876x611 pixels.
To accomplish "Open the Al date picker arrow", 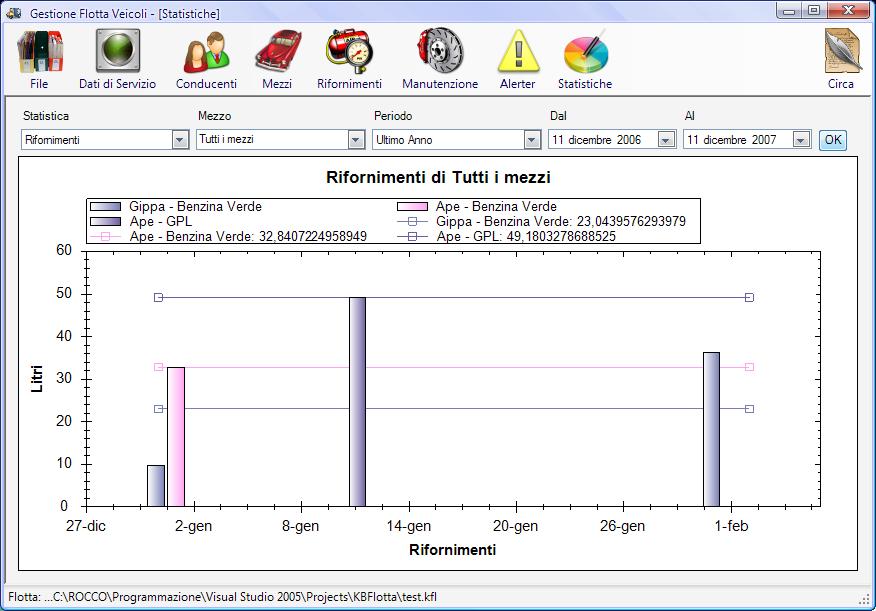I will [801, 140].
